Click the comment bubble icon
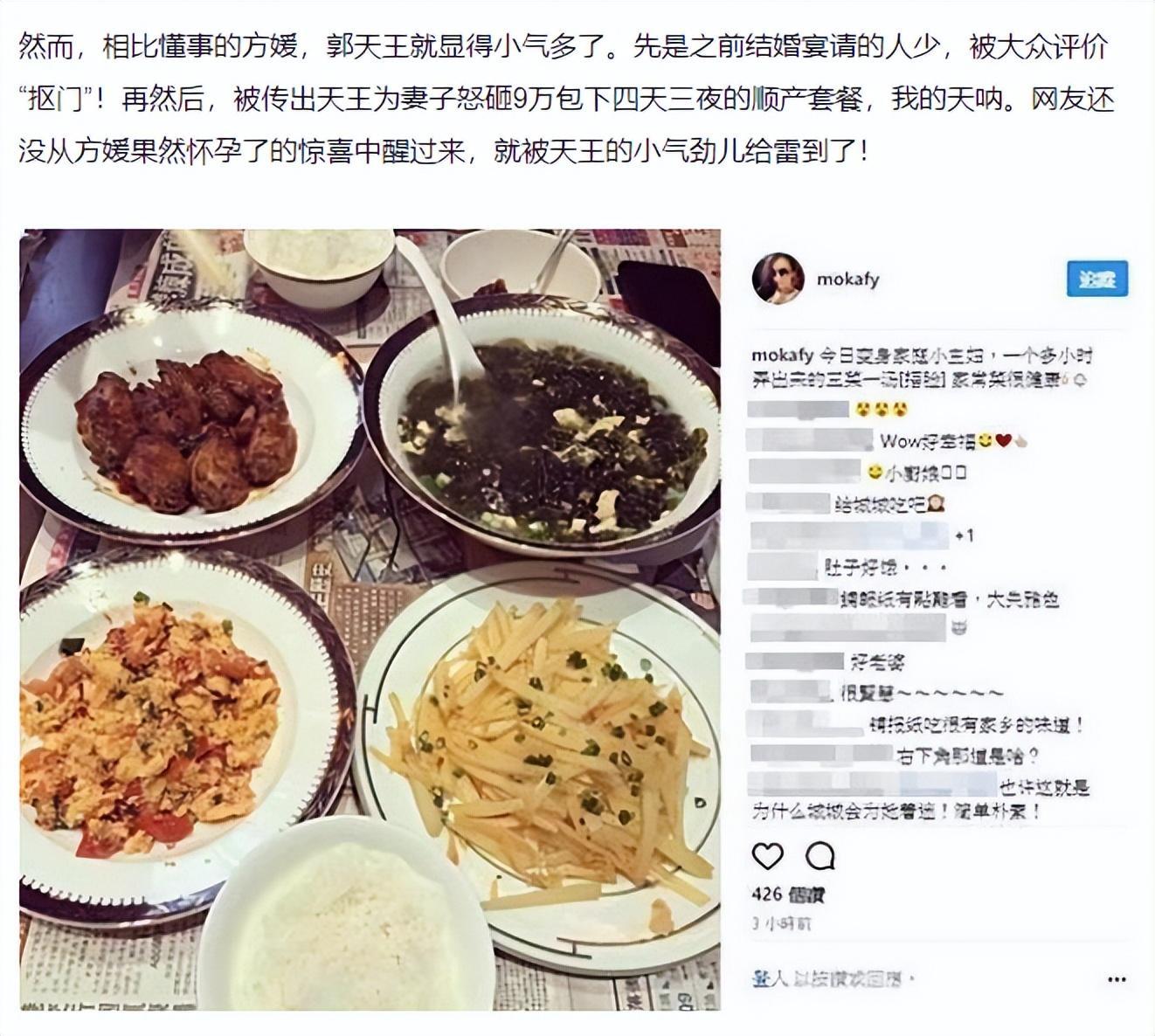The width and height of the screenshot is (1155, 1036). point(820,856)
